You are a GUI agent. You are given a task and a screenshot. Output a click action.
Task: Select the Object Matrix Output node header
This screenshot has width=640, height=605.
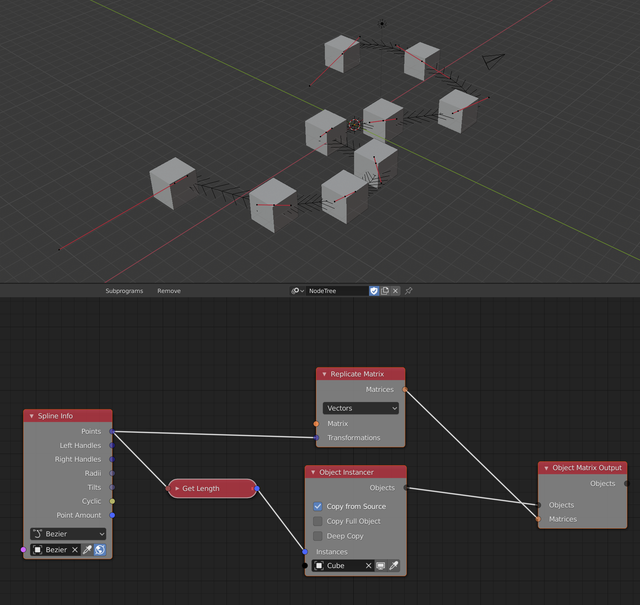tap(582, 468)
